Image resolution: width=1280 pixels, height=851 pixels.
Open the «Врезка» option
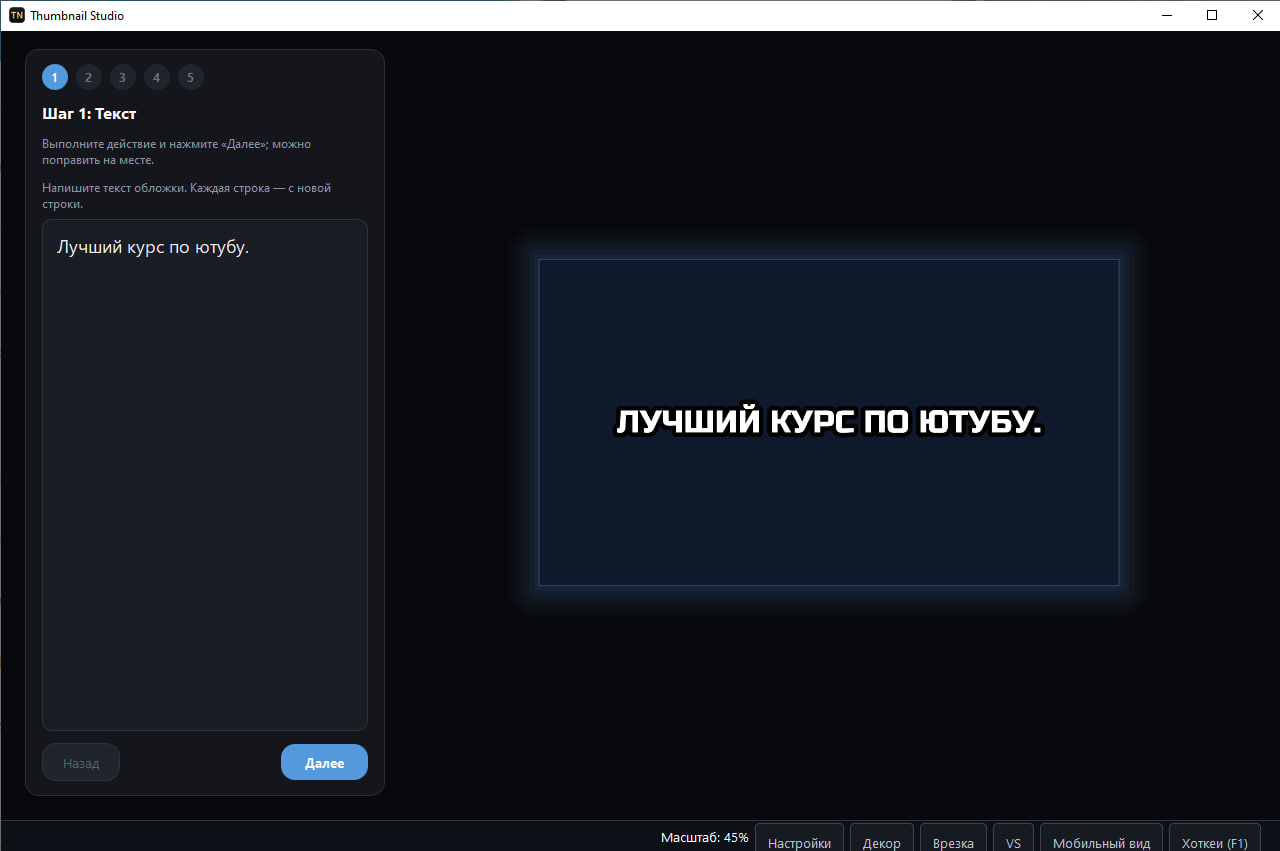point(953,838)
